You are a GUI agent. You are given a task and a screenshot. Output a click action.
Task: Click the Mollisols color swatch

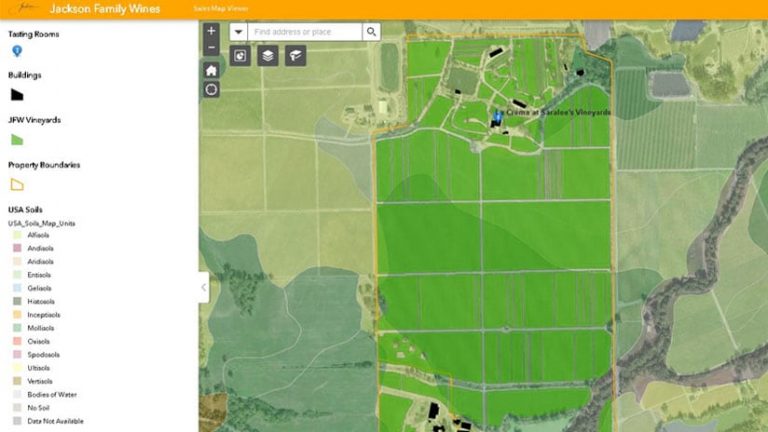click(x=17, y=328)
